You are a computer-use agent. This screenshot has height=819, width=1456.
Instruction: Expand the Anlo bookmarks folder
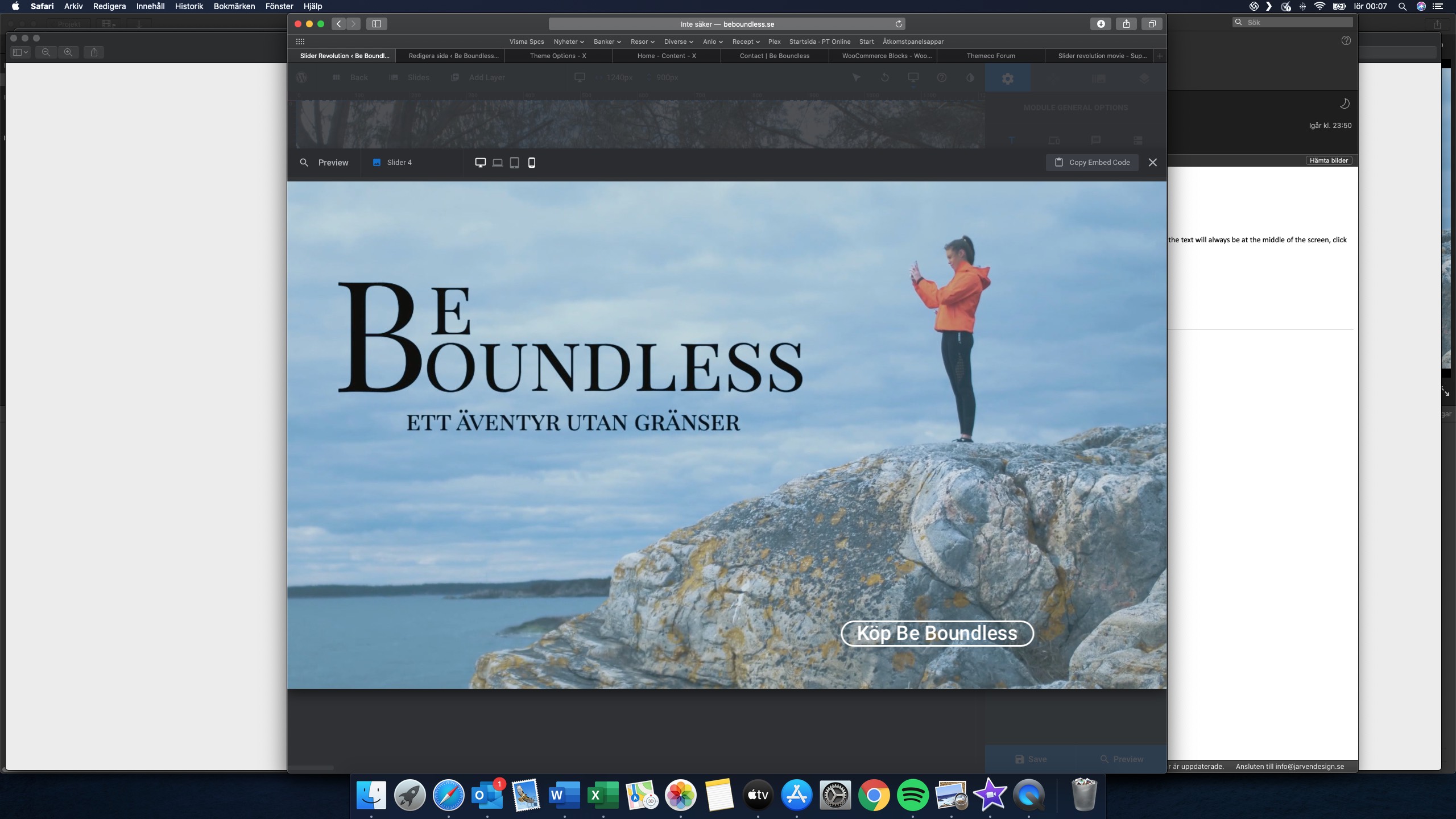pyautogui.click(x=713, y=42)
